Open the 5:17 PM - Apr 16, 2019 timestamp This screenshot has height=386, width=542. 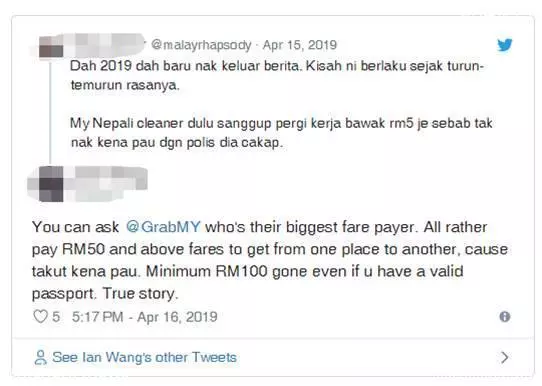pos(144,317)
